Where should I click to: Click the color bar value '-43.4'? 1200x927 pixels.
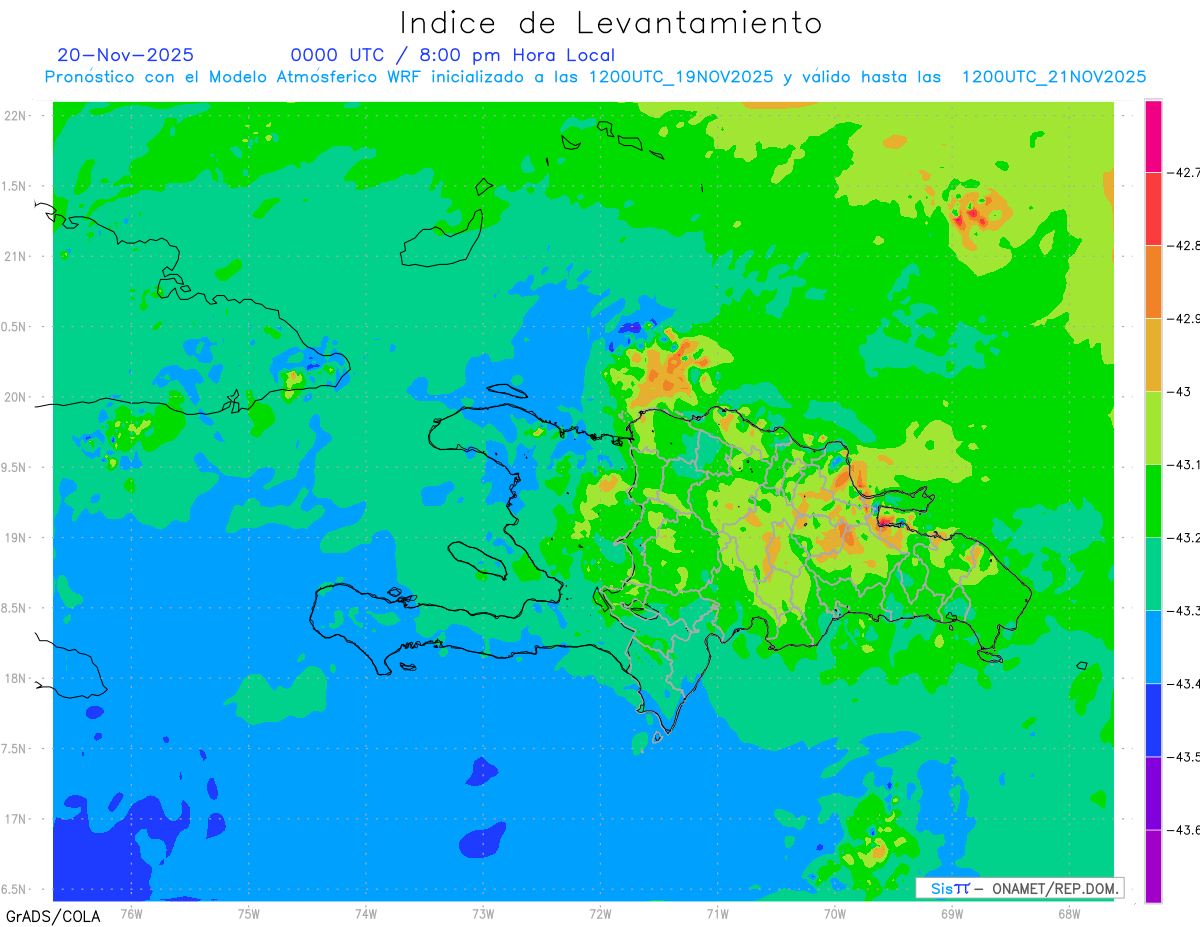pyautogui.click(x=1183, y=684)
